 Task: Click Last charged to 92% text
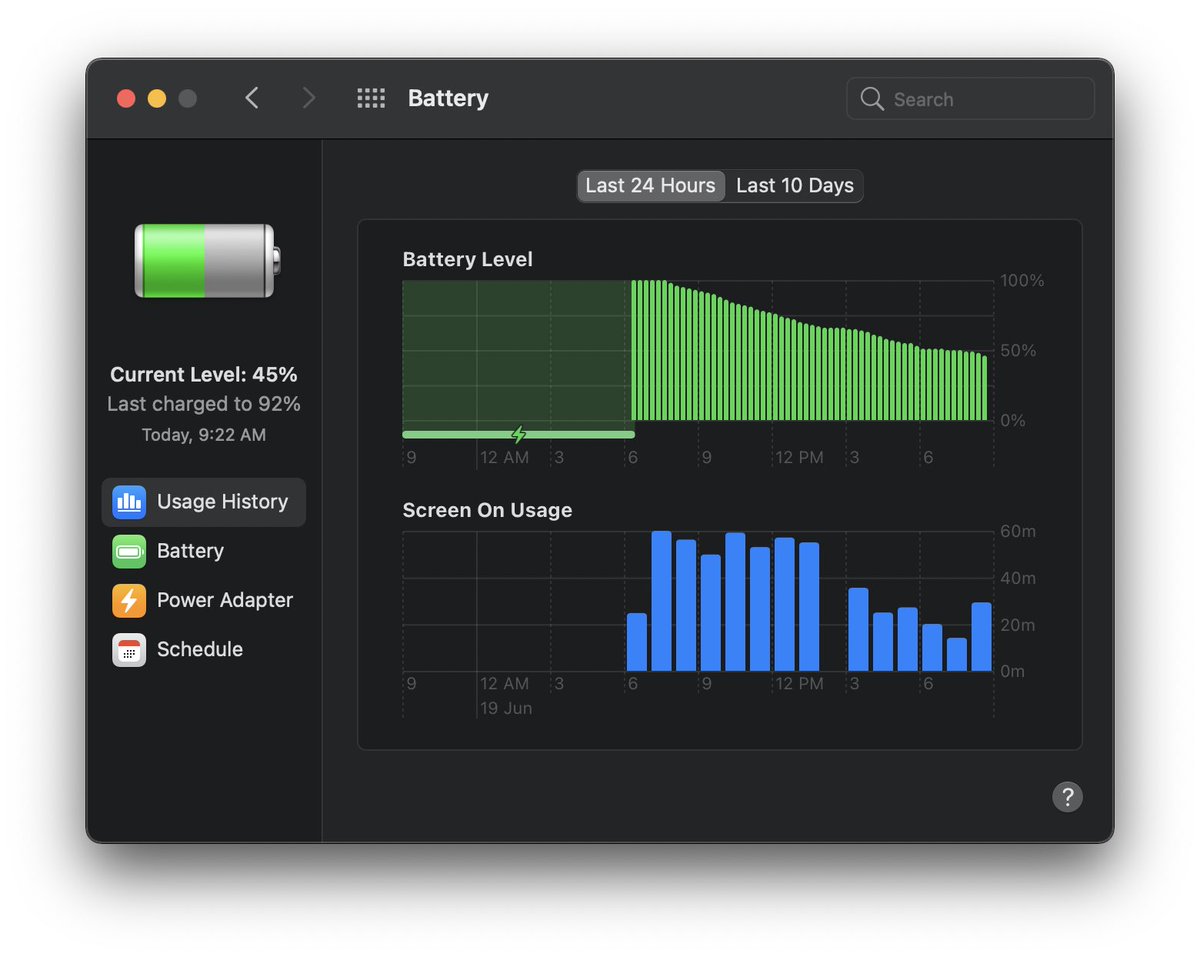204,404
